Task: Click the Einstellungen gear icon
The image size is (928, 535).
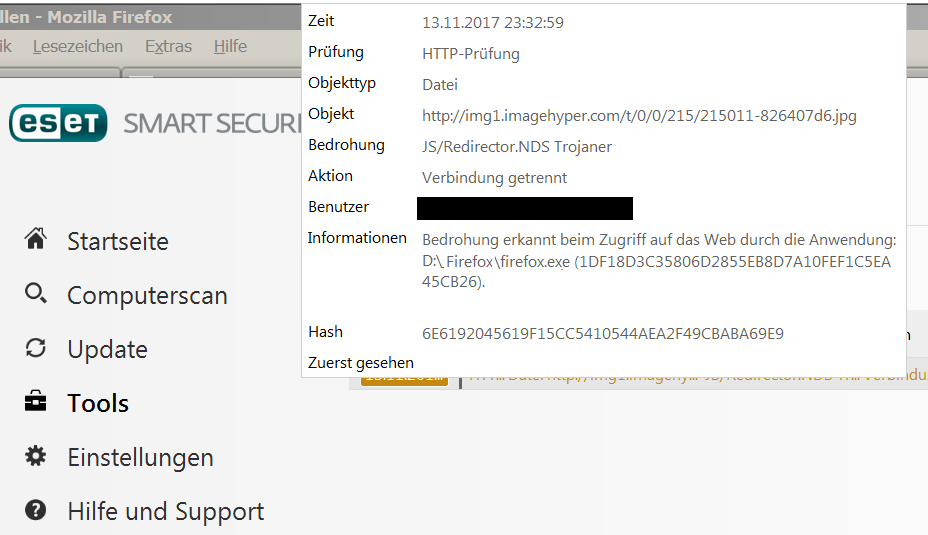Action: (x=36, y=456)
